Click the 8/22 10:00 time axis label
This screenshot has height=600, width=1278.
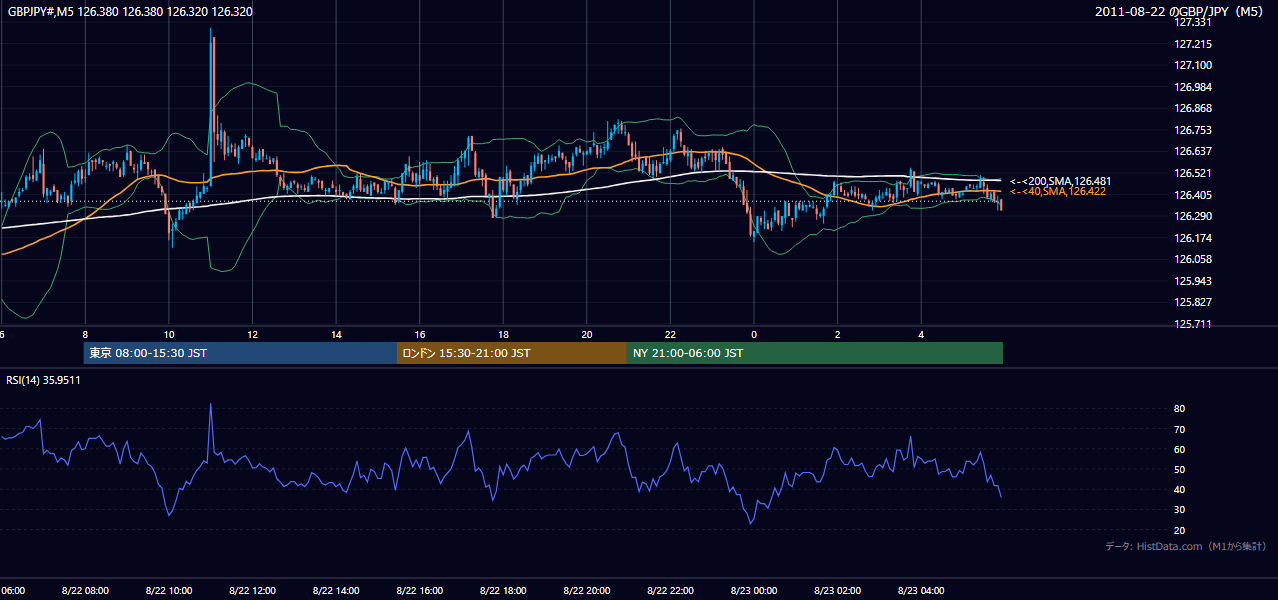coord(169,591)
